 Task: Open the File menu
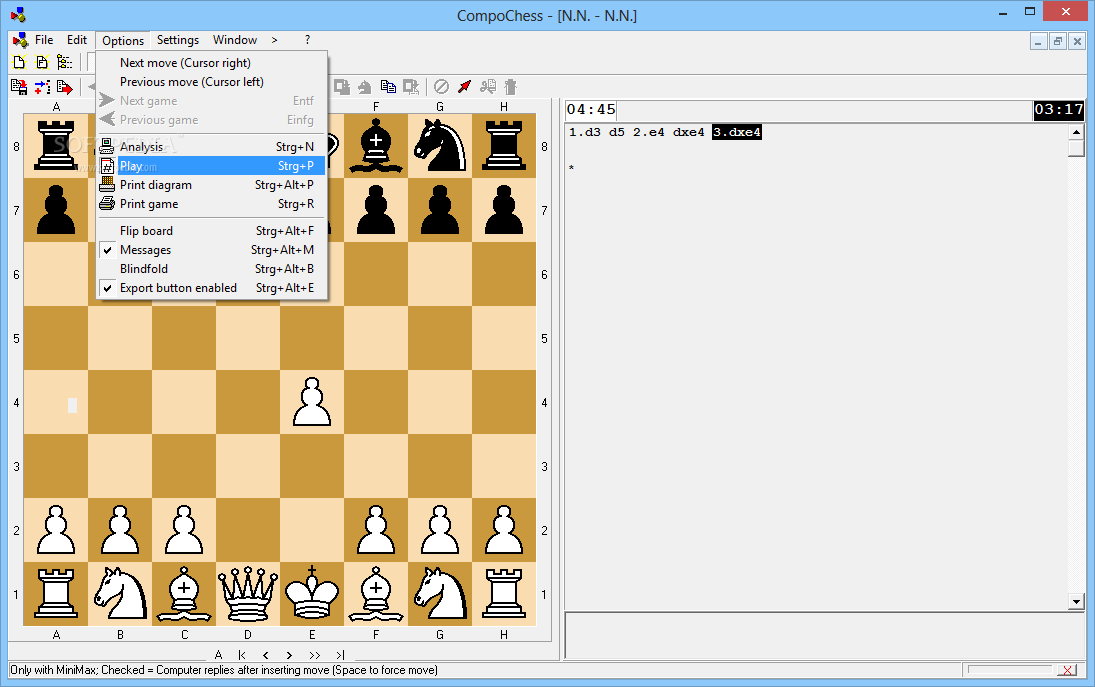pos(44,40)
